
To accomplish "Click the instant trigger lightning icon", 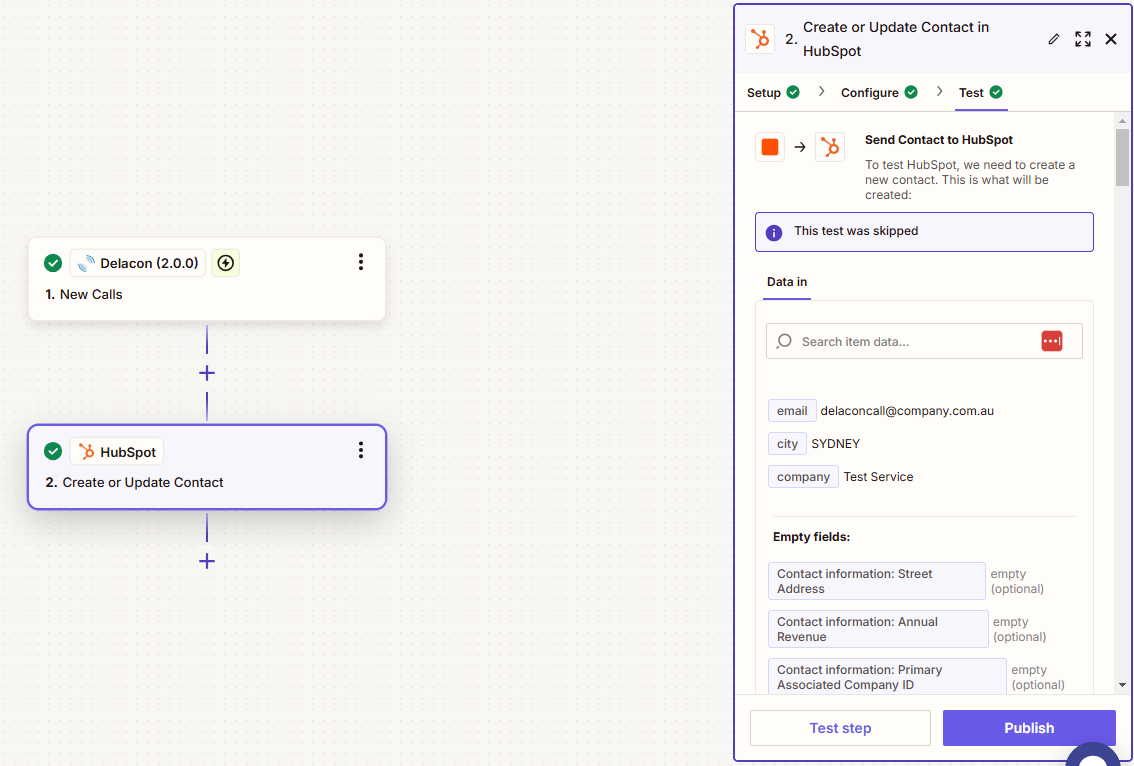I will (226, 263).
